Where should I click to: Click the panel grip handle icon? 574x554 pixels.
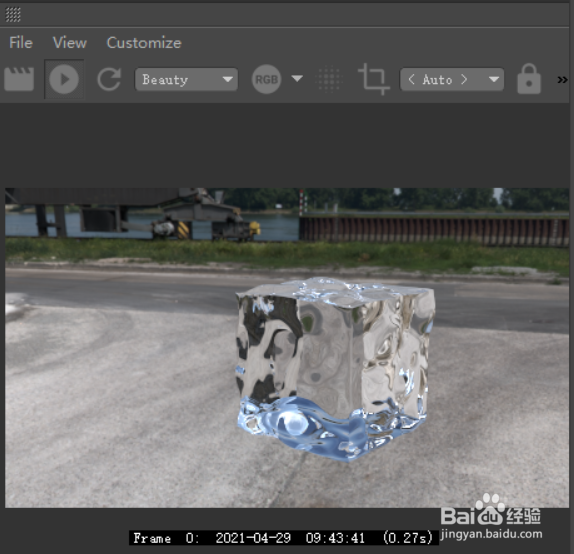point(13,15)
